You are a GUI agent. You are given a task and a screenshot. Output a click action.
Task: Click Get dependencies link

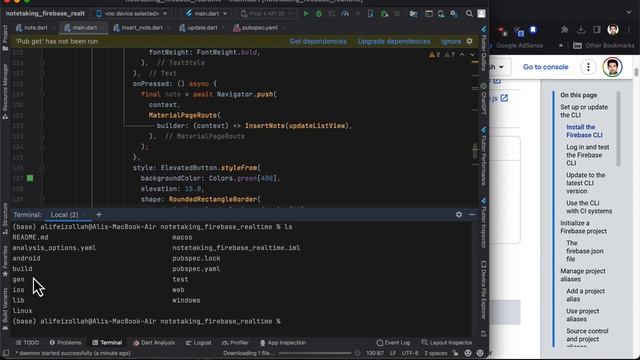[318, 41]
